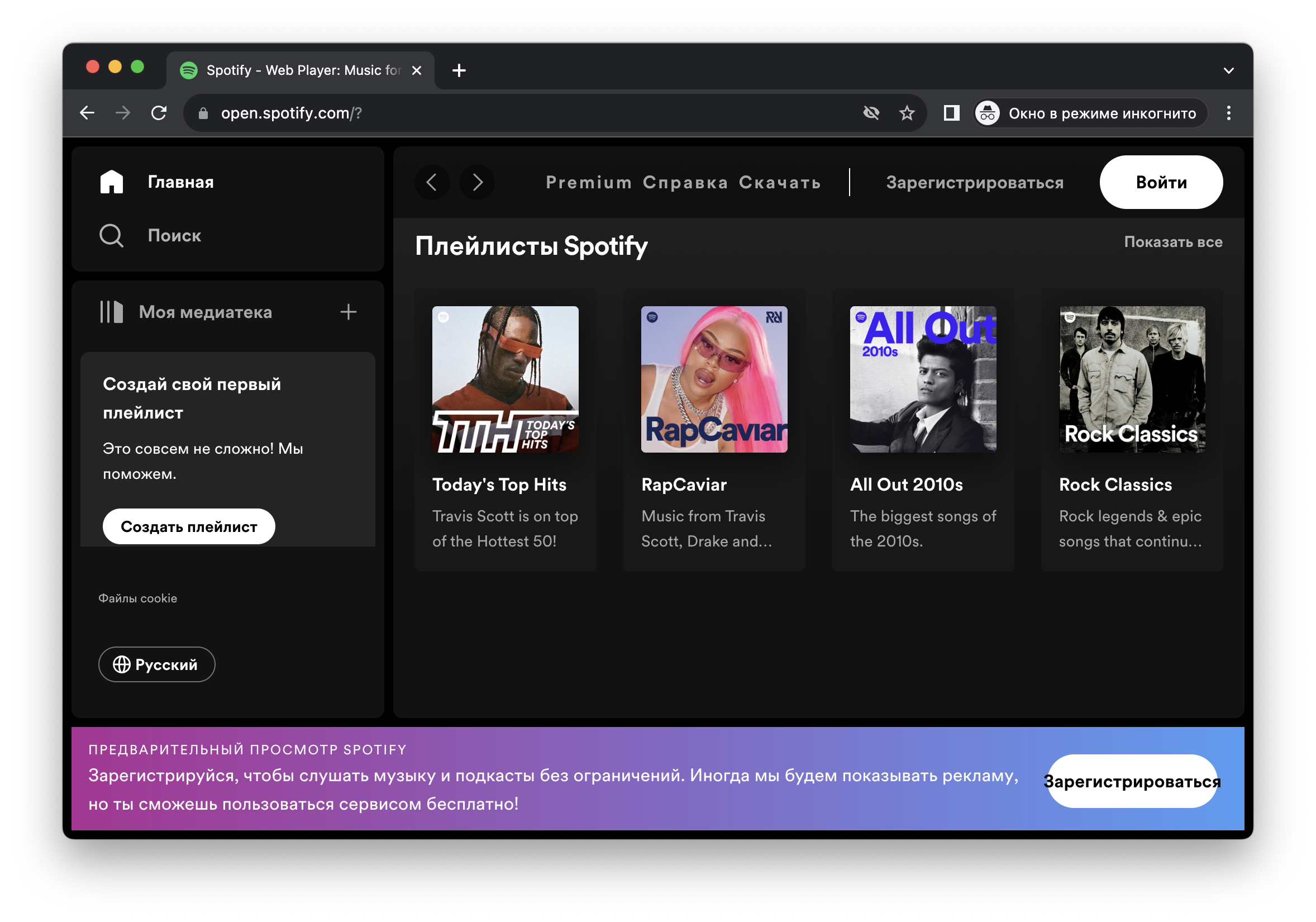Open Справка help link
The image size is (1316, 922).
point(685,182)
